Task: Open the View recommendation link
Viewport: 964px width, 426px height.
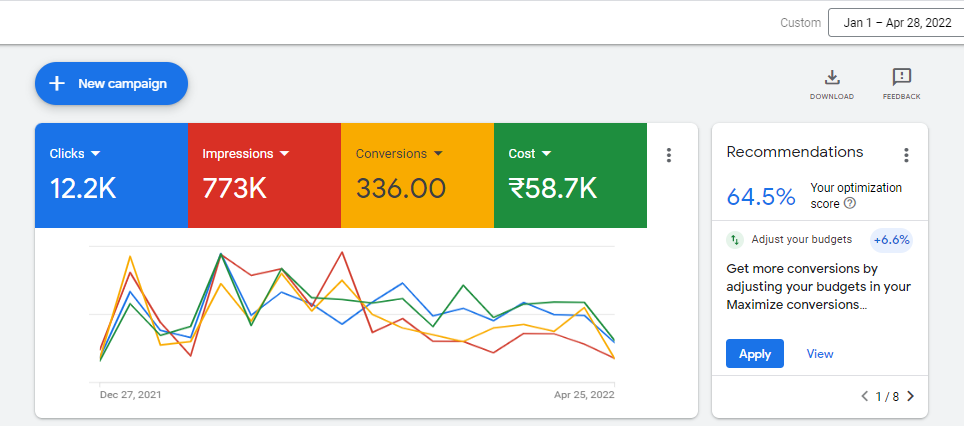Action: 820,353
